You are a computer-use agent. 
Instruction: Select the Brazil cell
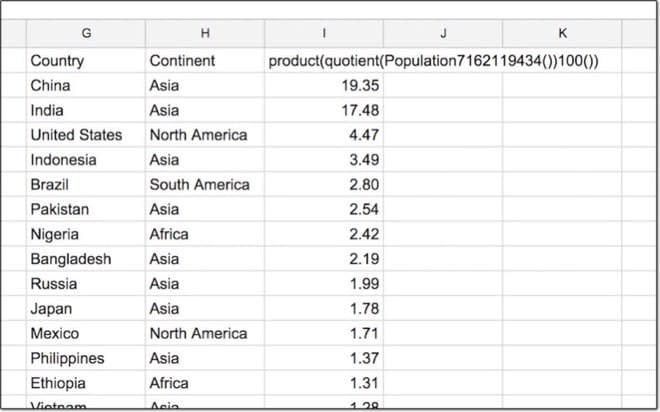click(x=86, y=185)
